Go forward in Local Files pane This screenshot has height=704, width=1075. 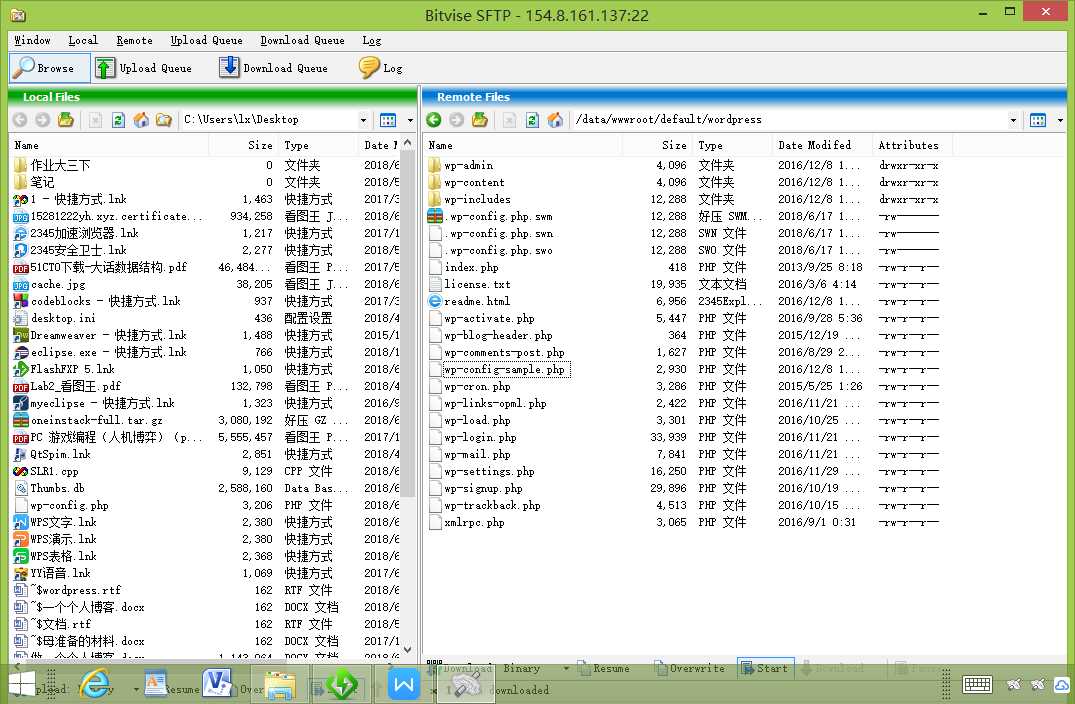click(x=43, y=120)
